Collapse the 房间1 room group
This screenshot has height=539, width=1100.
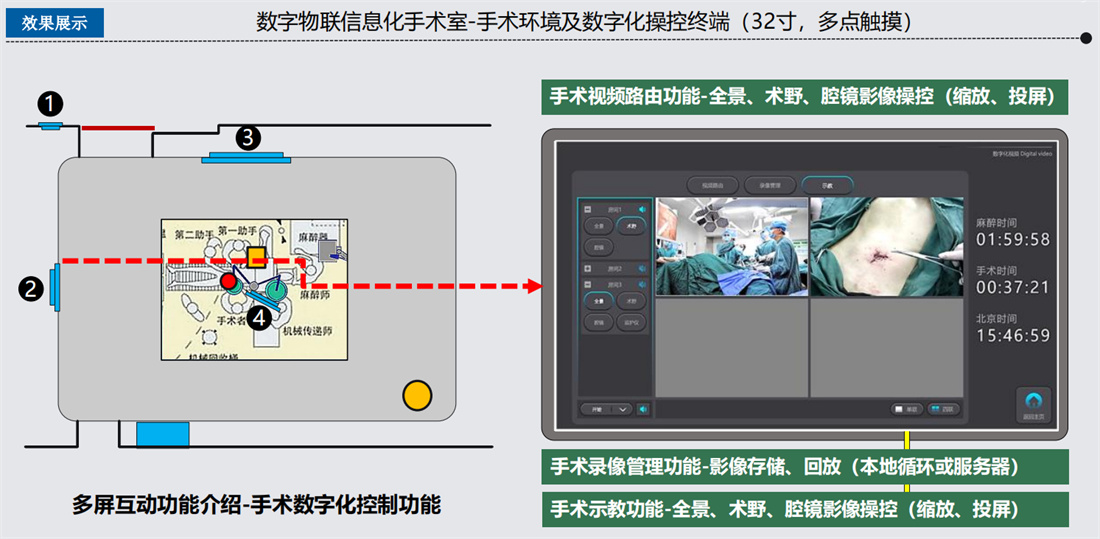click(x=587, y=210)
